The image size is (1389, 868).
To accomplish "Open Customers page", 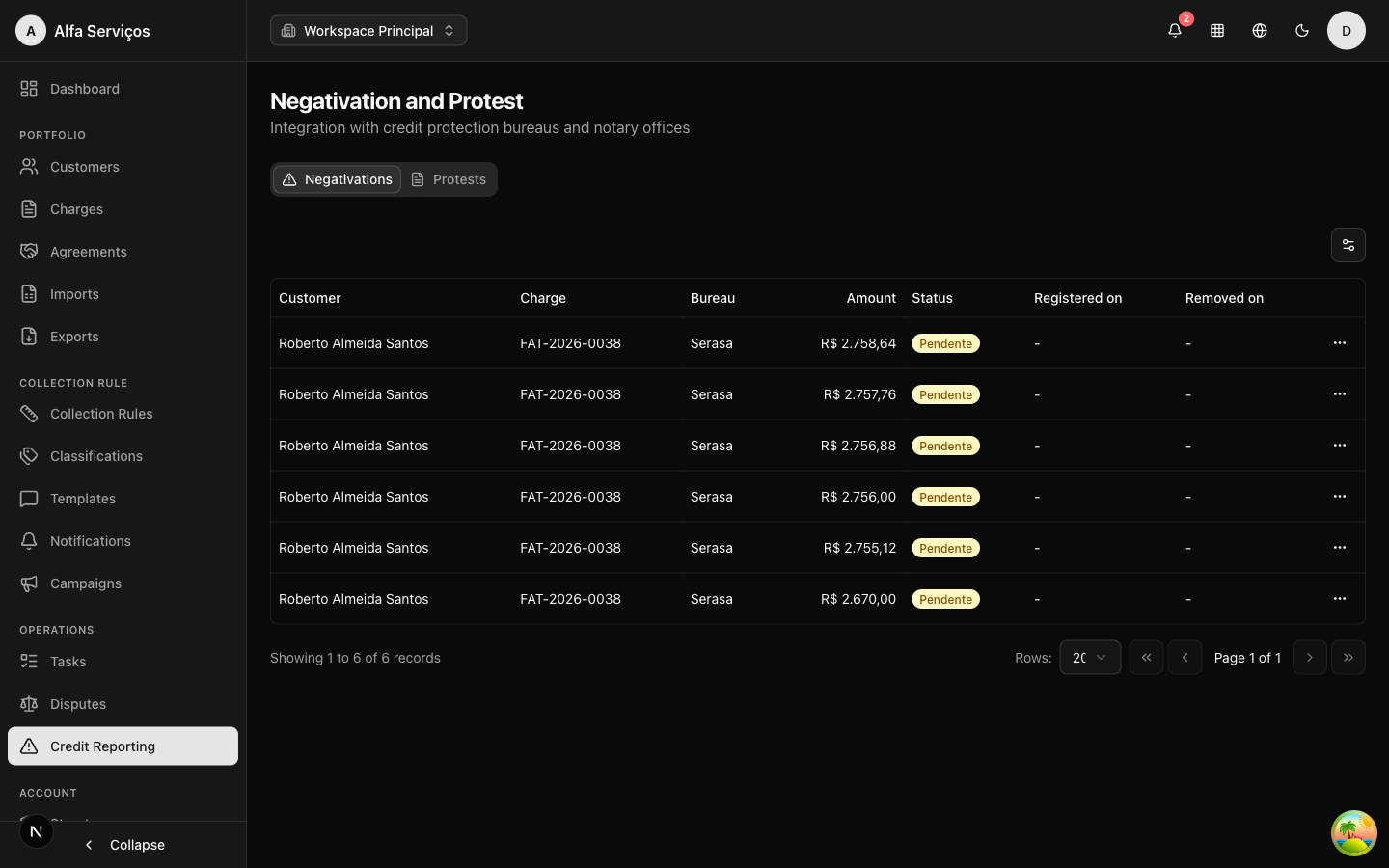I will pos(123,167).
